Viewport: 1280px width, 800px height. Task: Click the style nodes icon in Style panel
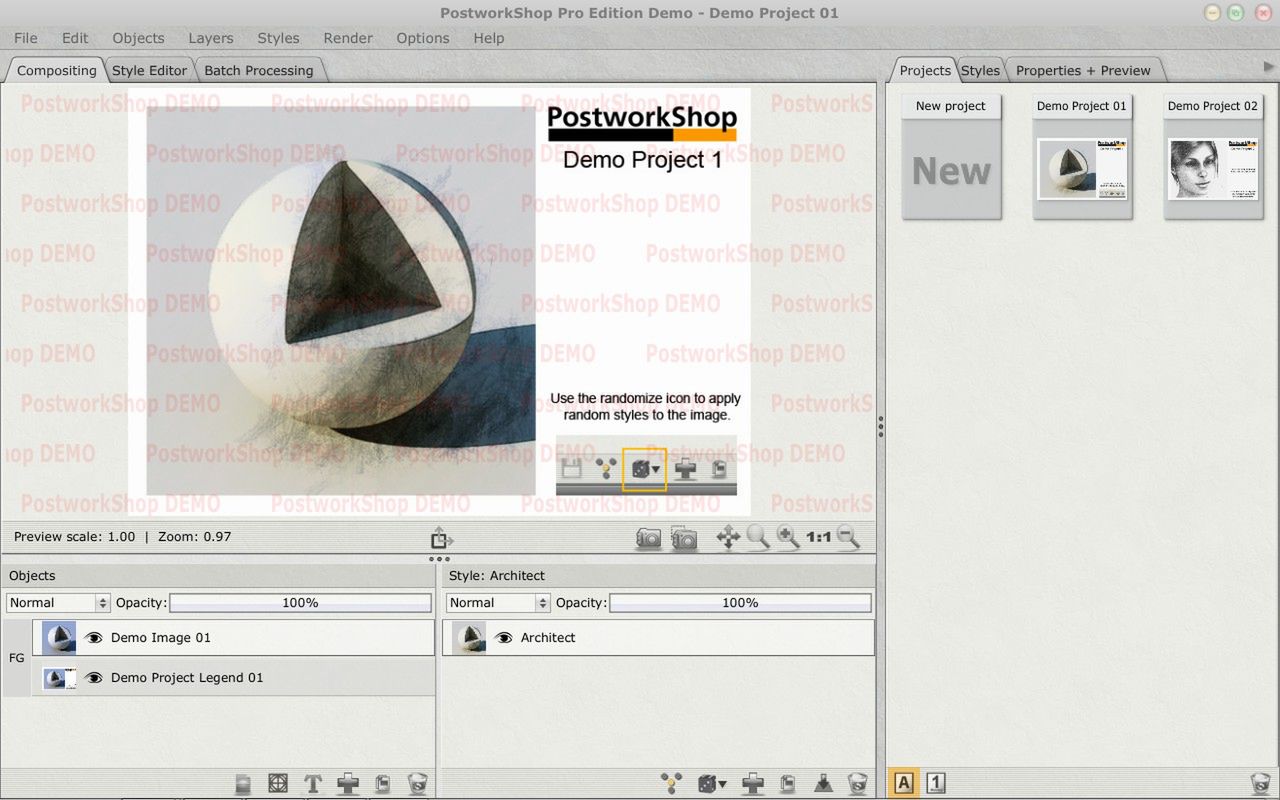point(671,785)
